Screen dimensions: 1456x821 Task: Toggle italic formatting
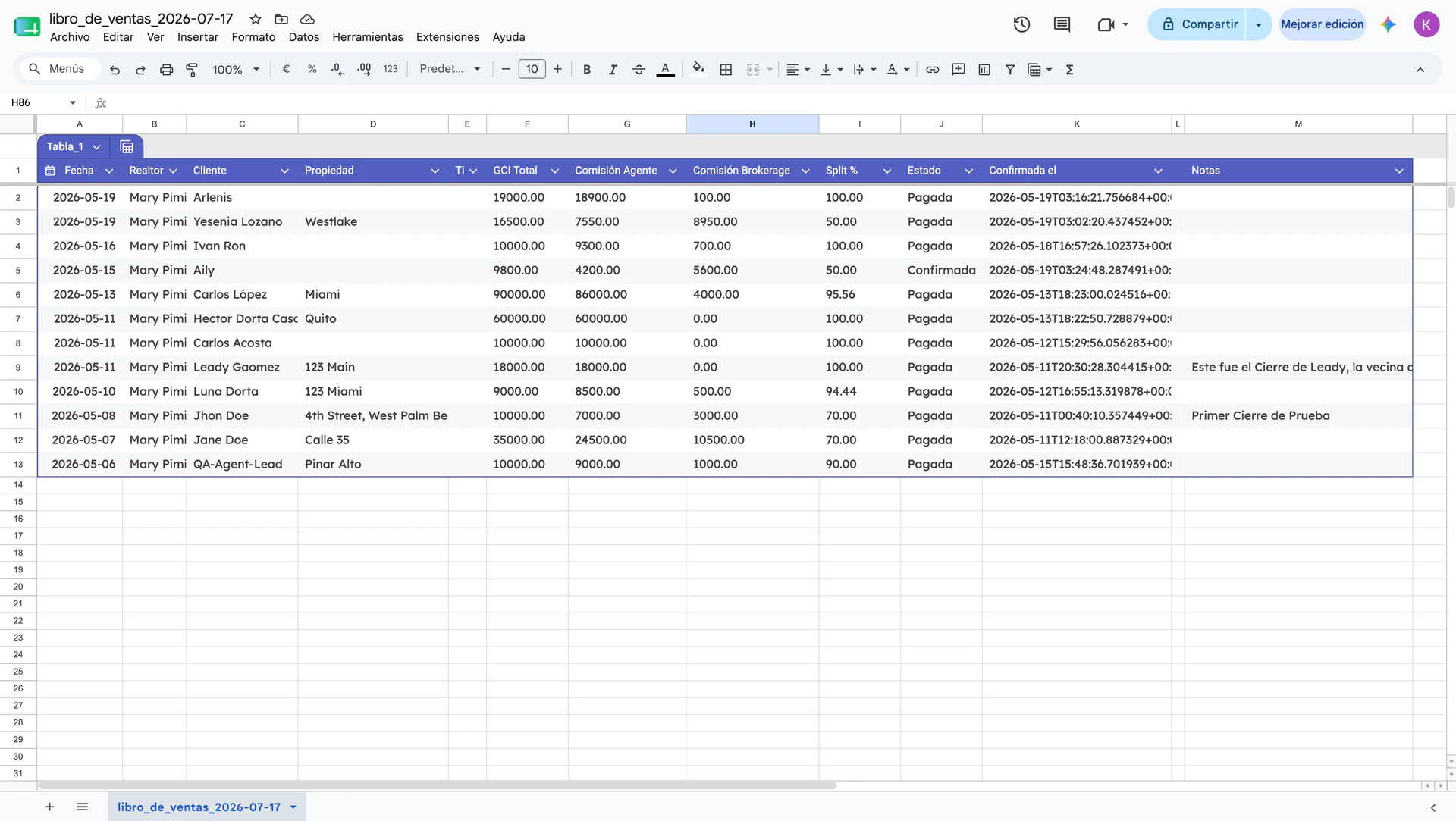point(613,69)
